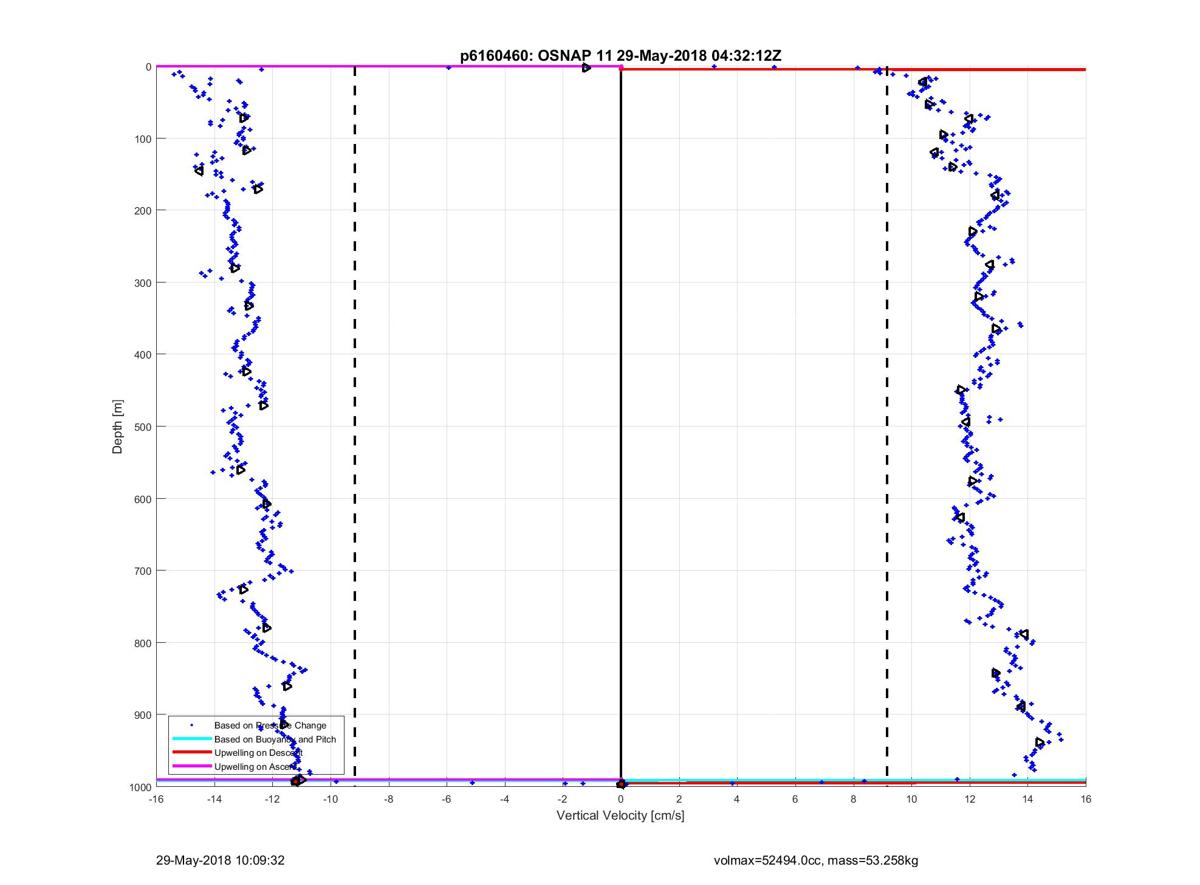Click the dashed vertical line left of zero

[x=355, y=427]
